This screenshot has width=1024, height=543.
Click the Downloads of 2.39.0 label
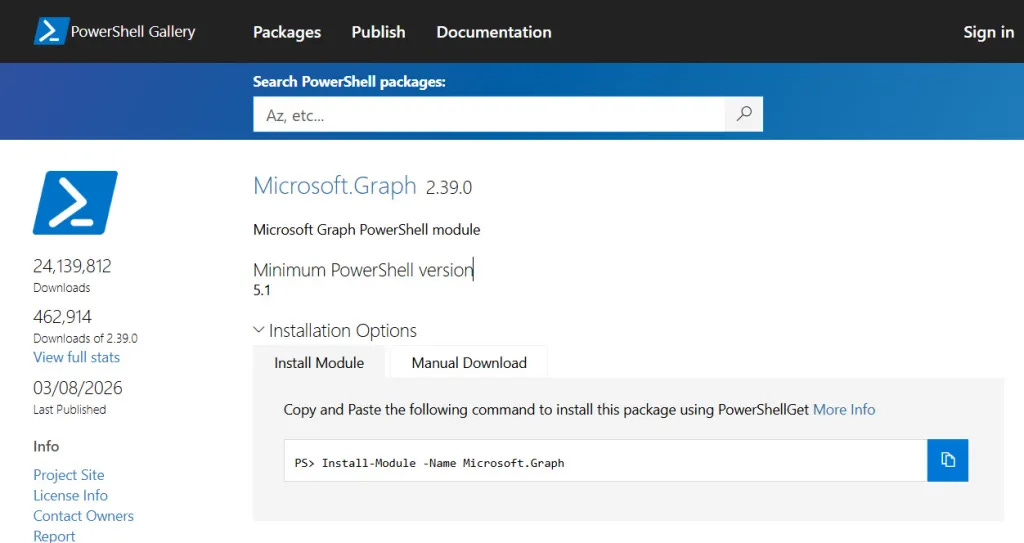pyautogui.click(x=86, y=338)
